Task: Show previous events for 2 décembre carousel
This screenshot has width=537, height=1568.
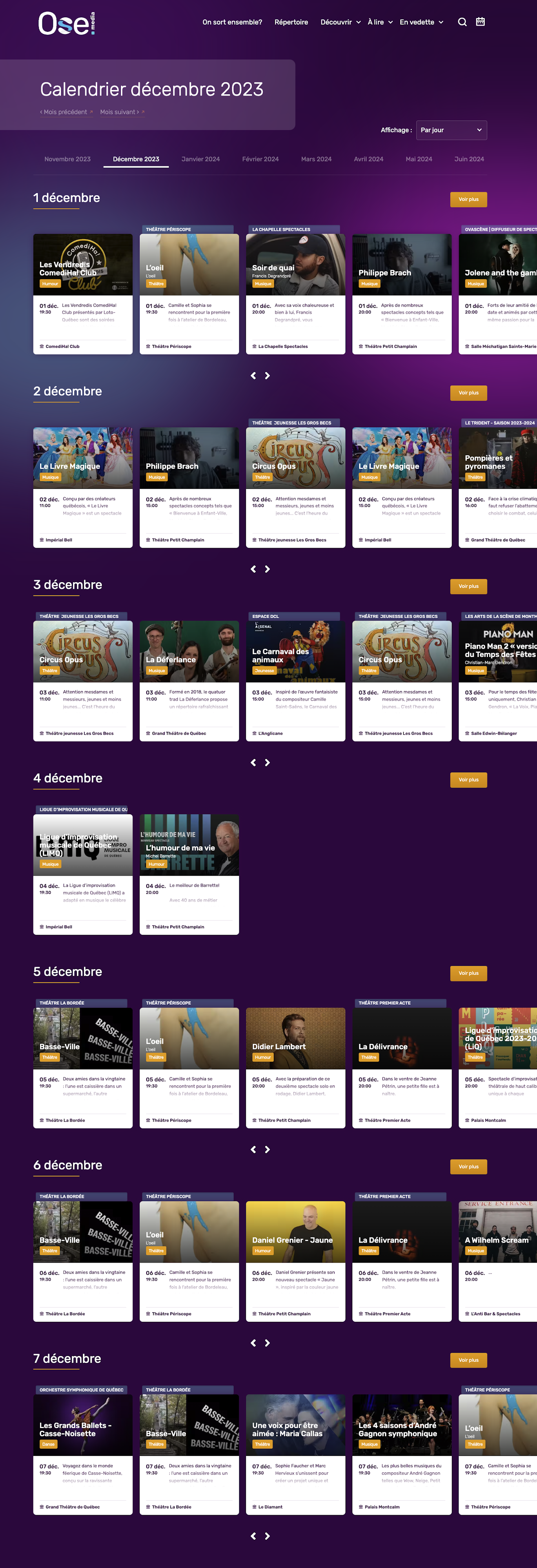Action: (x=253, y=569)
